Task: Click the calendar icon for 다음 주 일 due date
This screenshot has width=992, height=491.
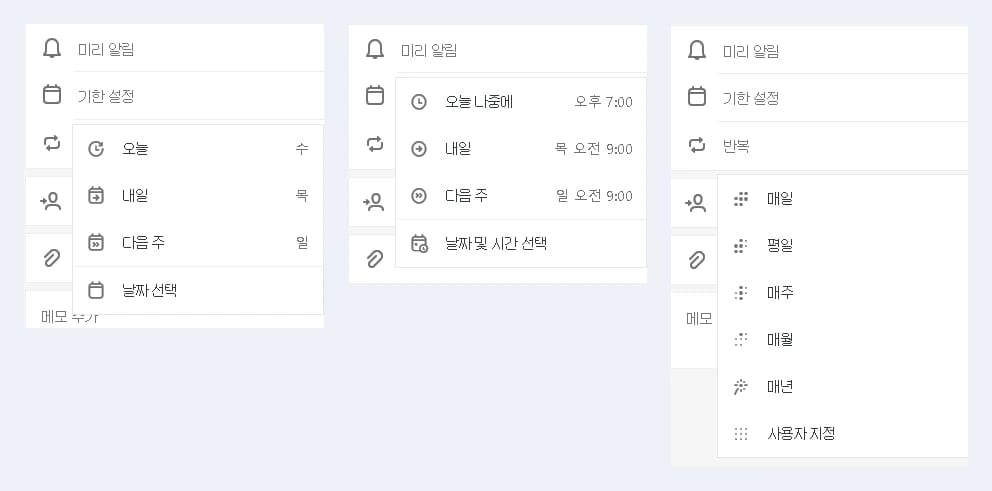Action: 96,242
